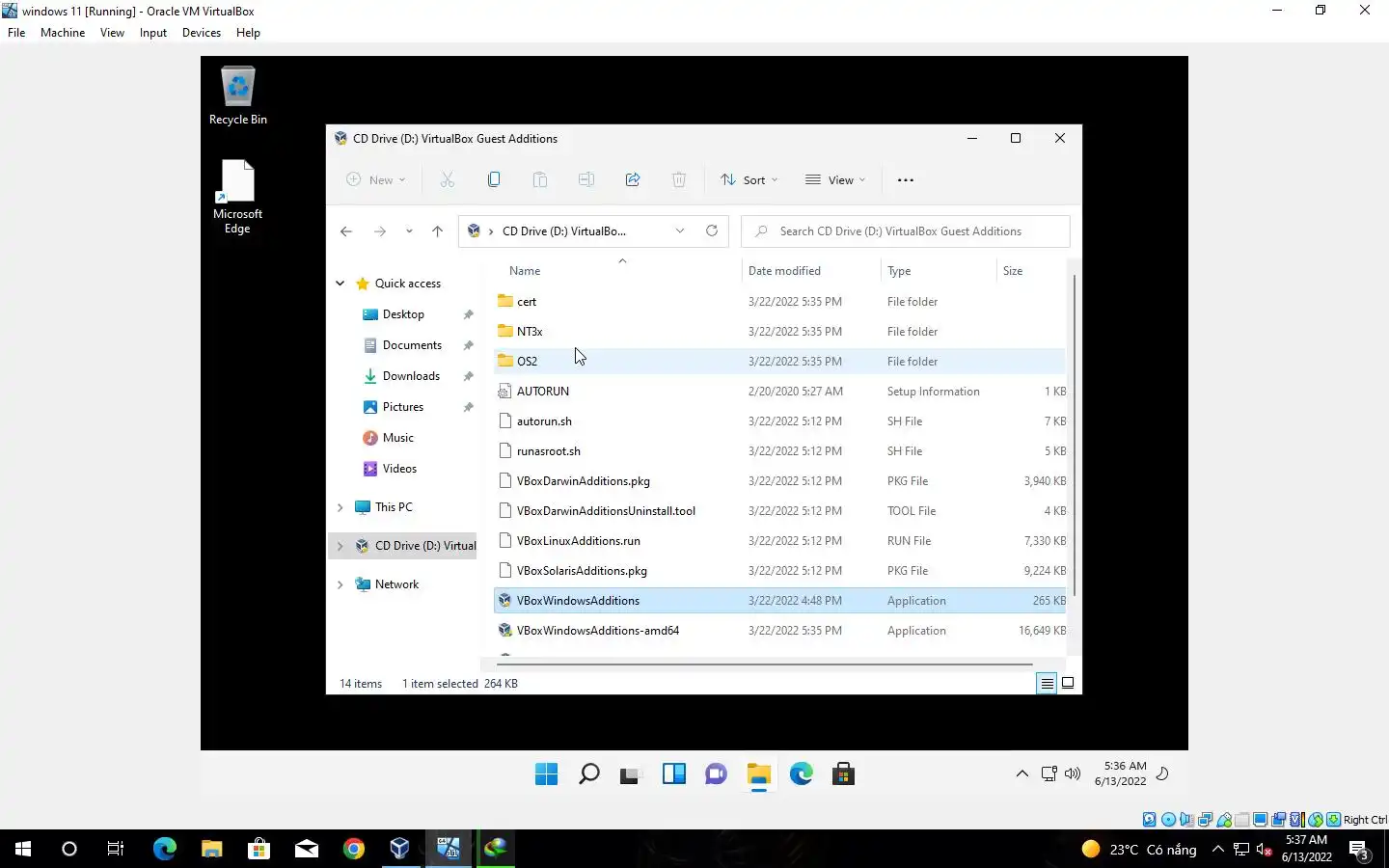Open recent locations dropdown arrow

click(x=409, y=231)
